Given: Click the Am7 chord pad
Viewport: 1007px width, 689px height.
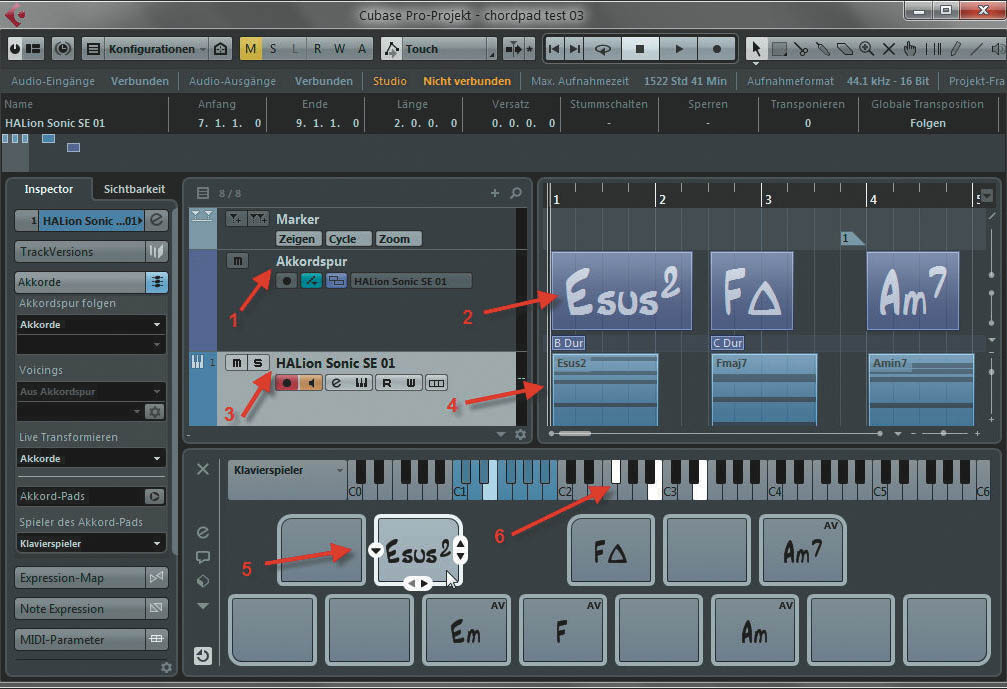Looking at the screenshot, I should pos(803,551).
